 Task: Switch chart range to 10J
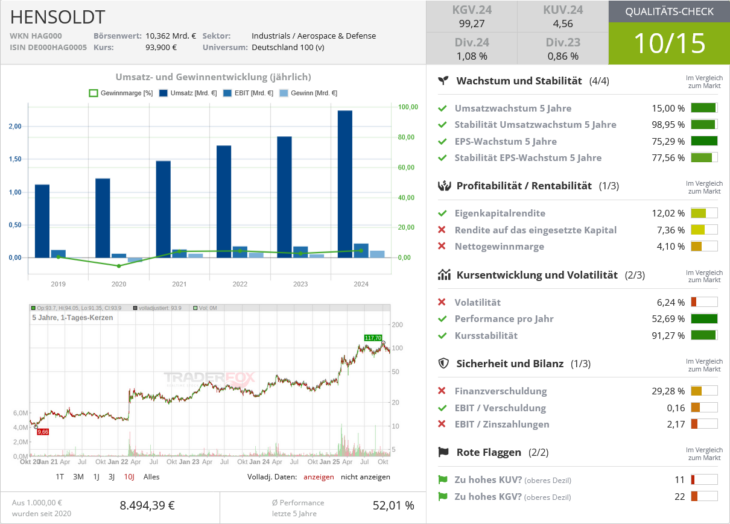click(x=129, y=477)
